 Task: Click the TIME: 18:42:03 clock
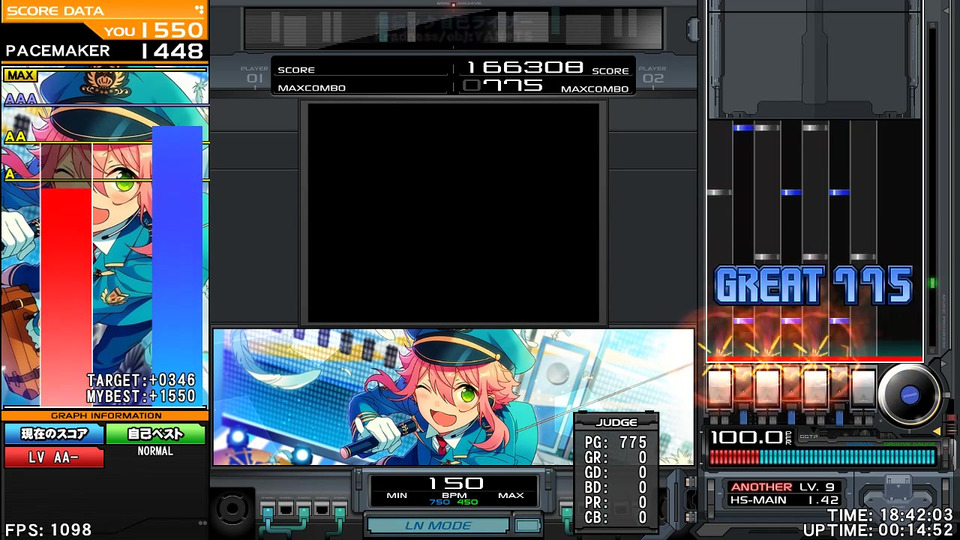(x=890, y=515)
